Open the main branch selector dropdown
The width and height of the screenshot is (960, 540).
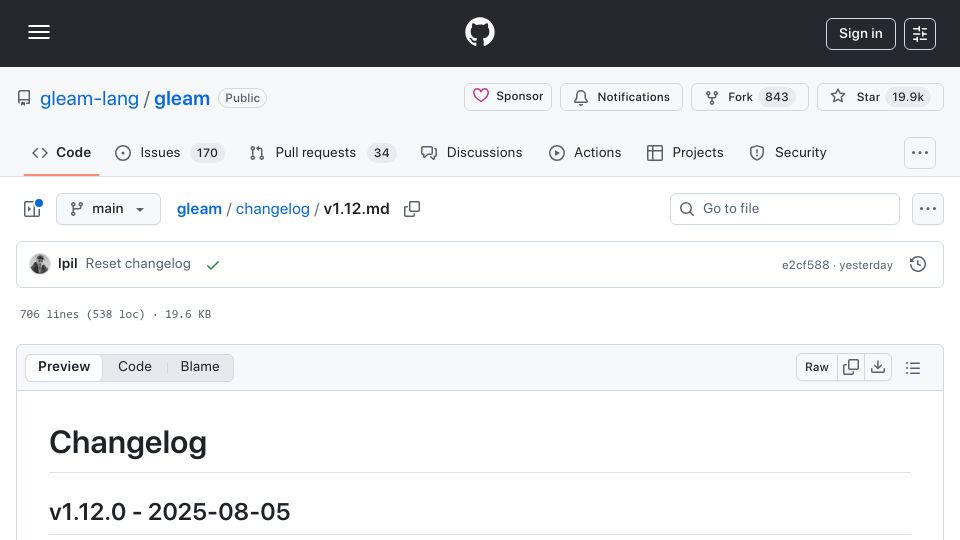point(108,209)
